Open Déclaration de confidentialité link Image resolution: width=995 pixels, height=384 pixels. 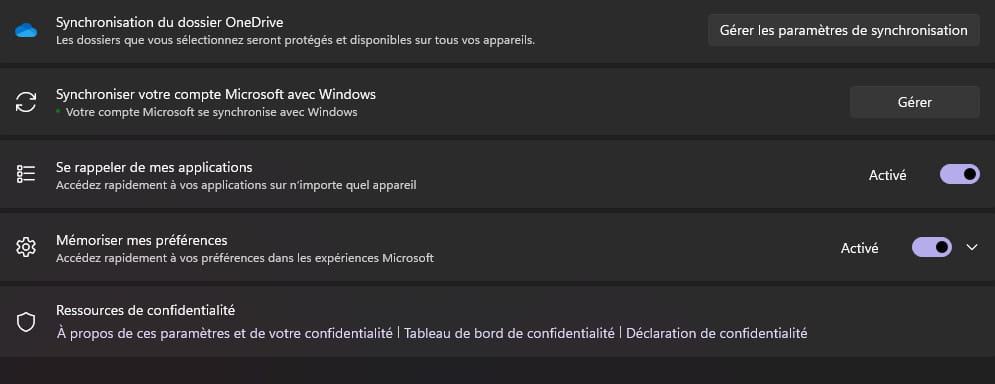pyautogui.click(x=716, y=333)
